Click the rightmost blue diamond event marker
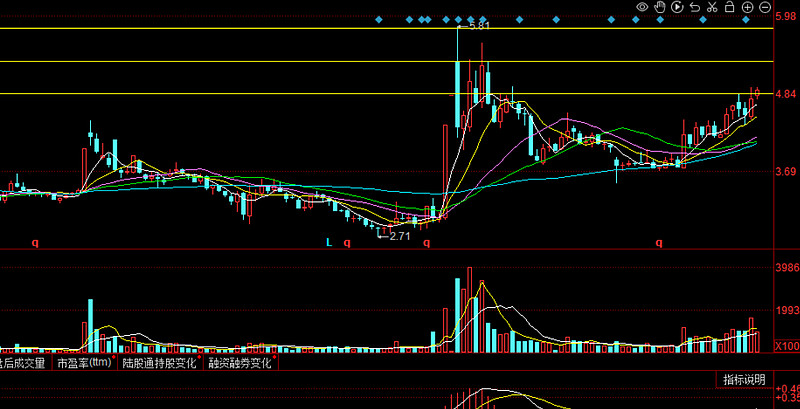Screen dimensions: 800x409 click(x=745, y=20)
